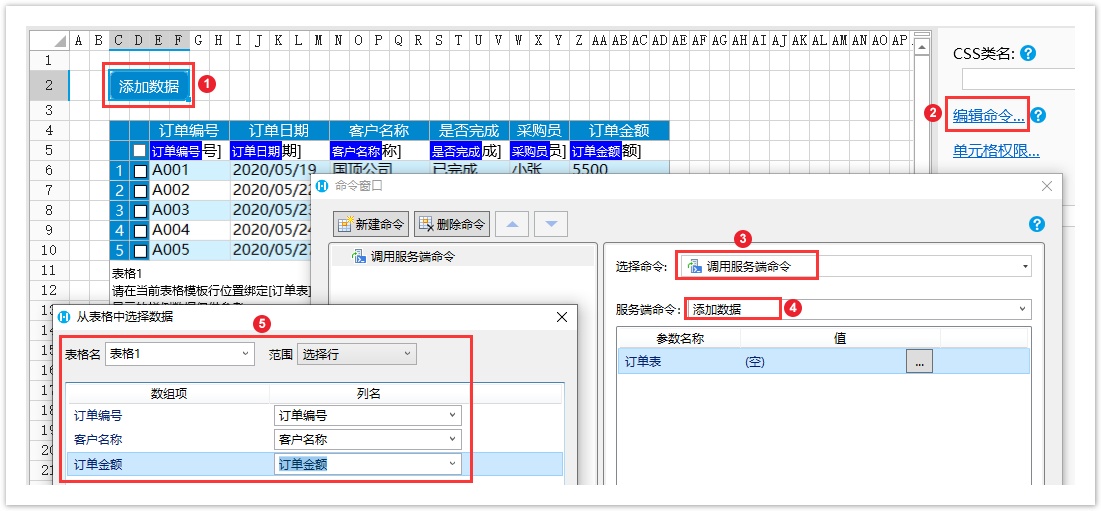This screenshot has height=511, width=1101.
Task: Click spreadsheet vertical scrollbar up arrow
Action: 921,46
